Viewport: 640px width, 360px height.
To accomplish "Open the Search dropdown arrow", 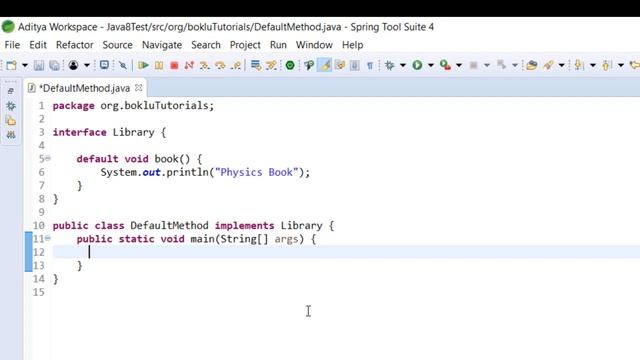I will (x=562, y=65).
